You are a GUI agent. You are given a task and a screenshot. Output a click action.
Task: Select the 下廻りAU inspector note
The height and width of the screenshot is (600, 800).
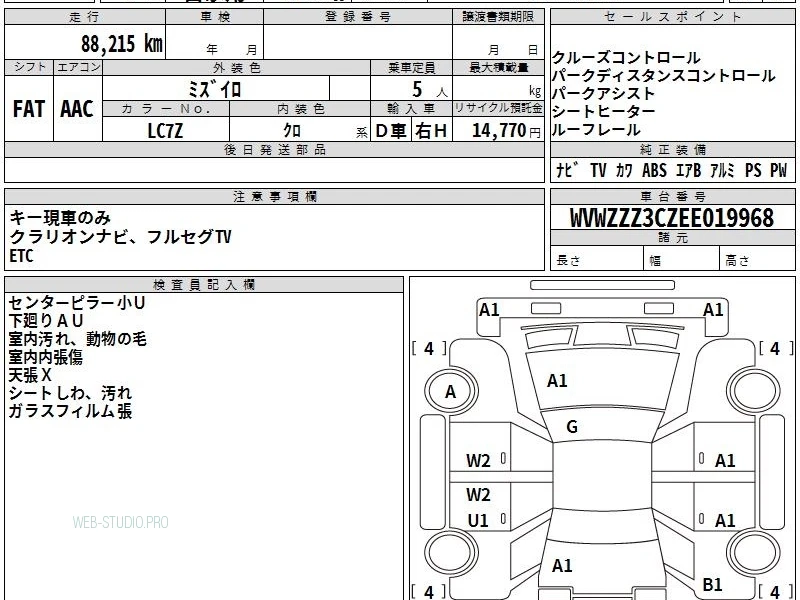[45, 321]
